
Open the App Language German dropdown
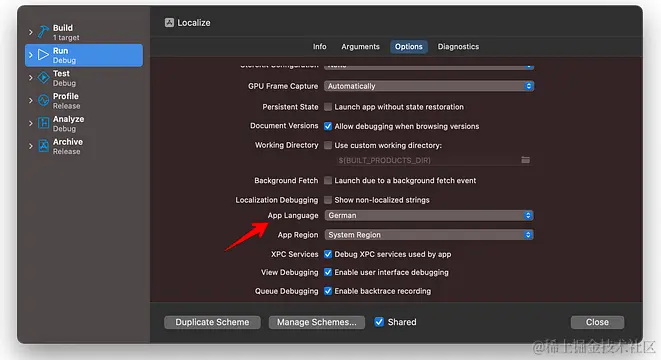[429, 215]
